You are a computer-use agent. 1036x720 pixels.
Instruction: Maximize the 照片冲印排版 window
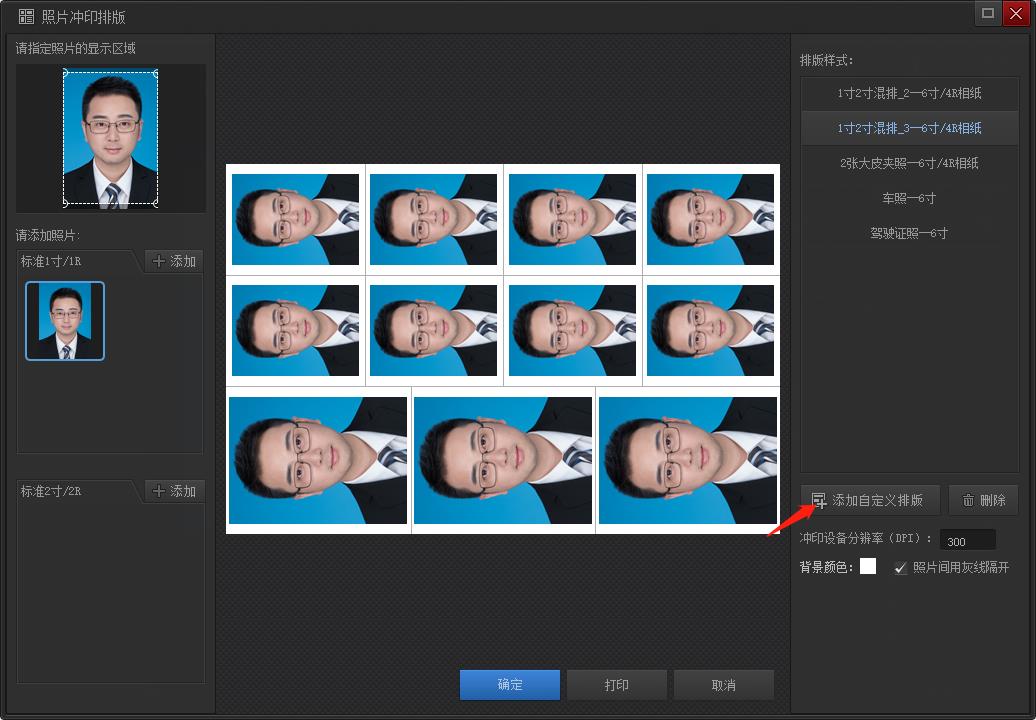coord(988,13)
